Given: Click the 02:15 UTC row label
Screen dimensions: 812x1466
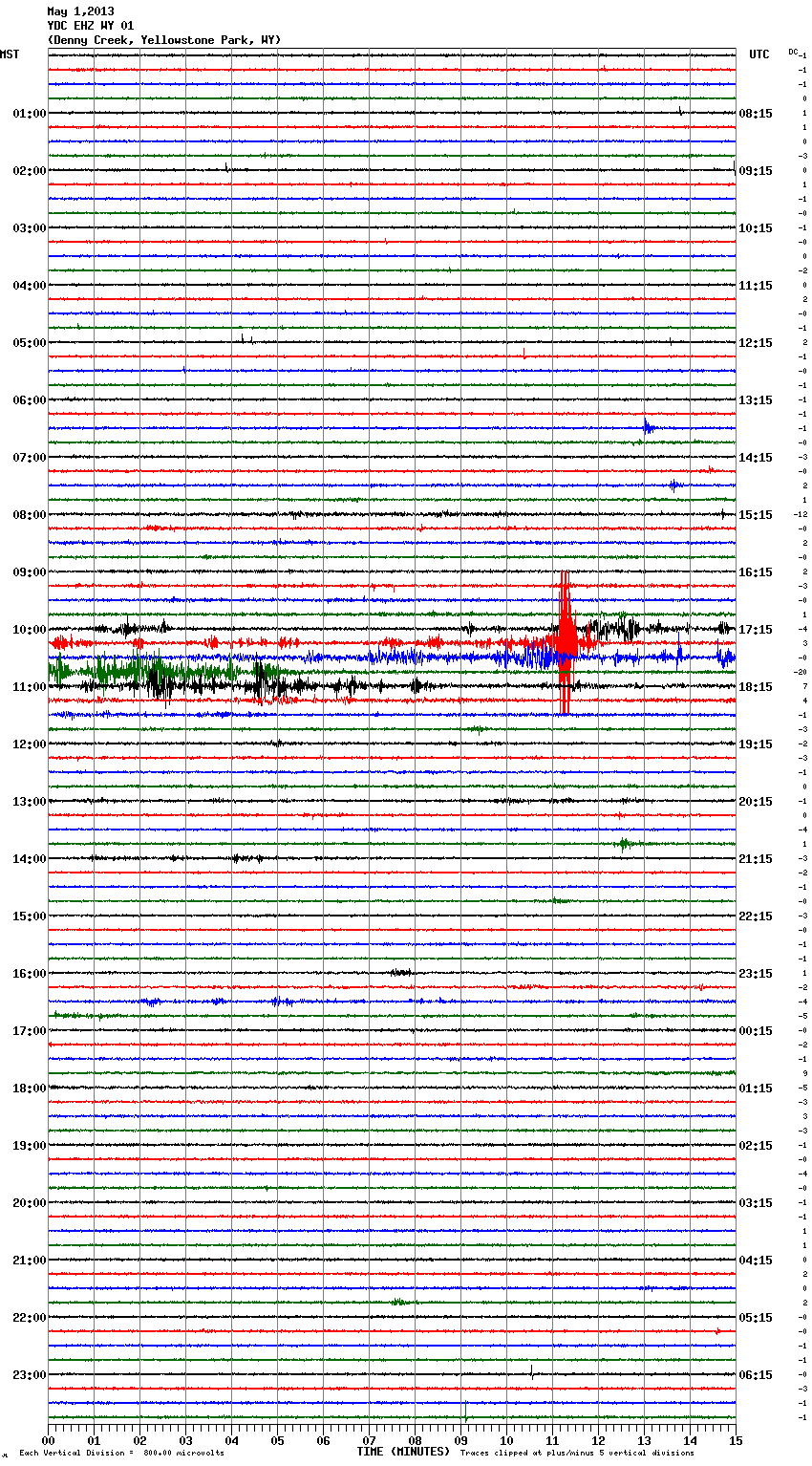Looking at the screenshot, I should pos(756,1146).
